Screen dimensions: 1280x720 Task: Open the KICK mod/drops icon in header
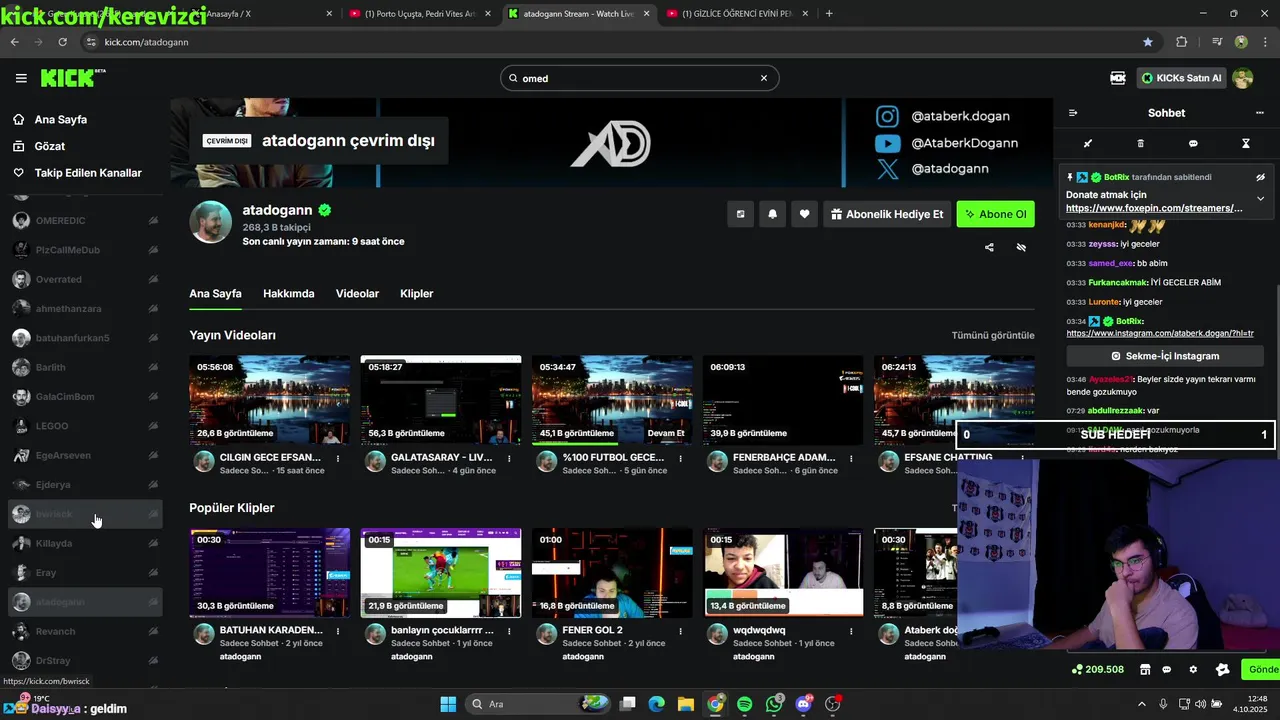[x=1118, y=78]
